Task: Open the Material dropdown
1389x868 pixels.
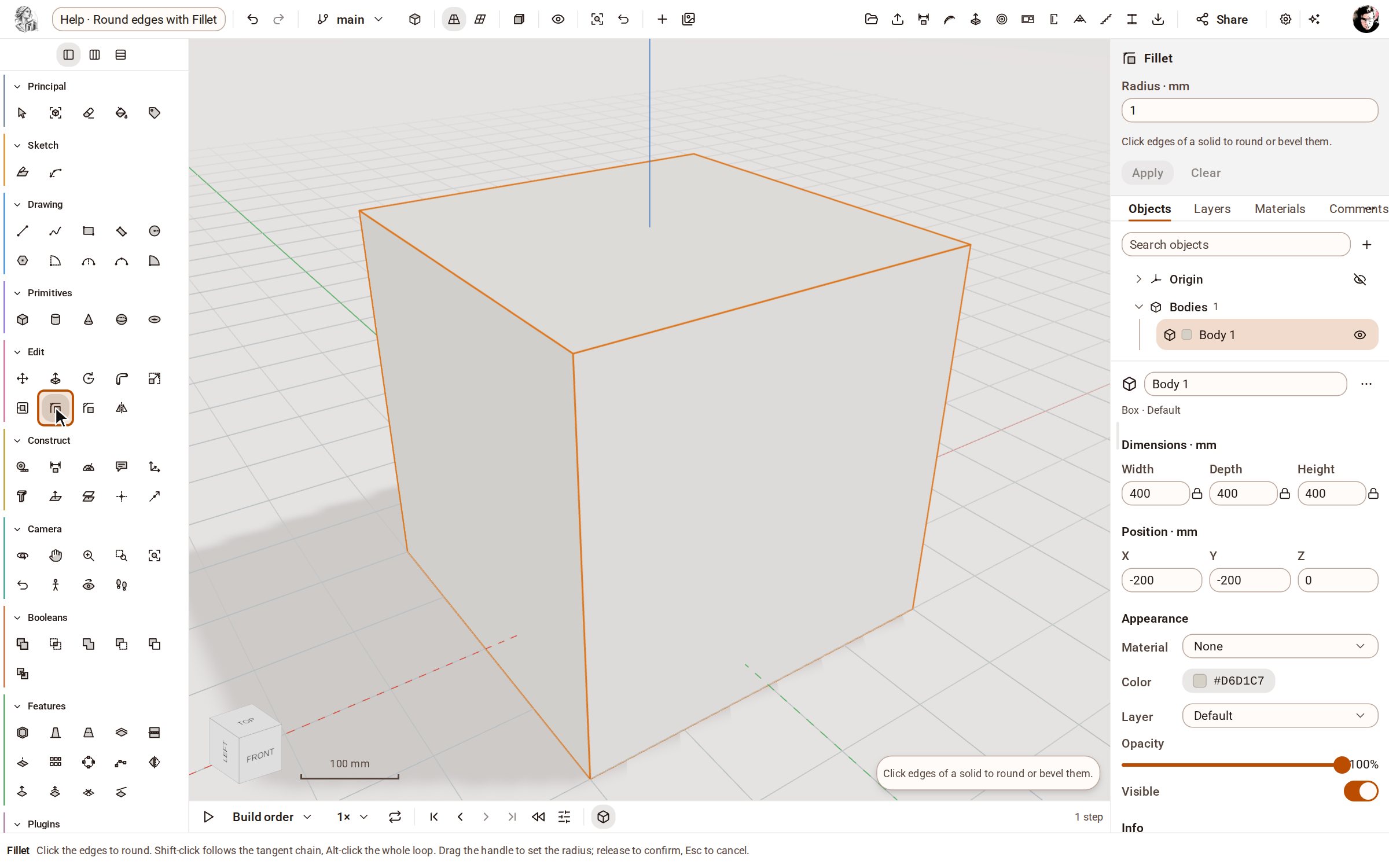Action: [1280, 646]
